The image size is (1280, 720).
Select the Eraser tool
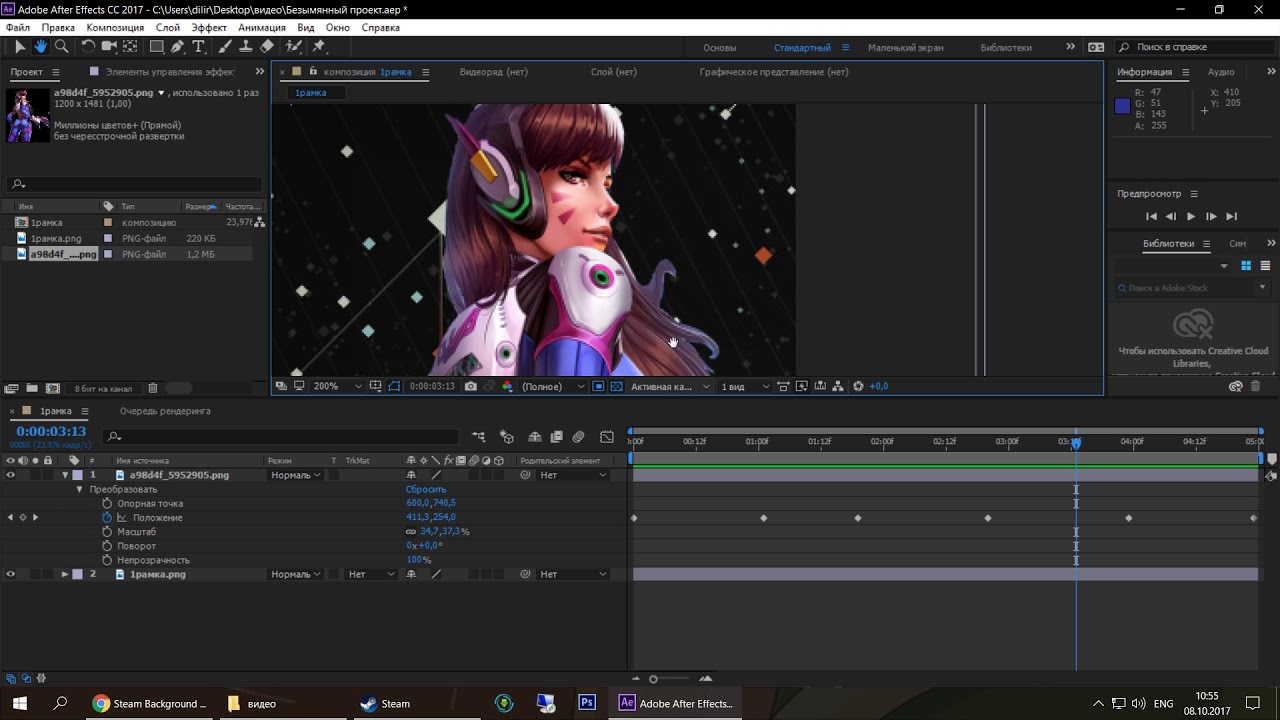click(267, 46)
